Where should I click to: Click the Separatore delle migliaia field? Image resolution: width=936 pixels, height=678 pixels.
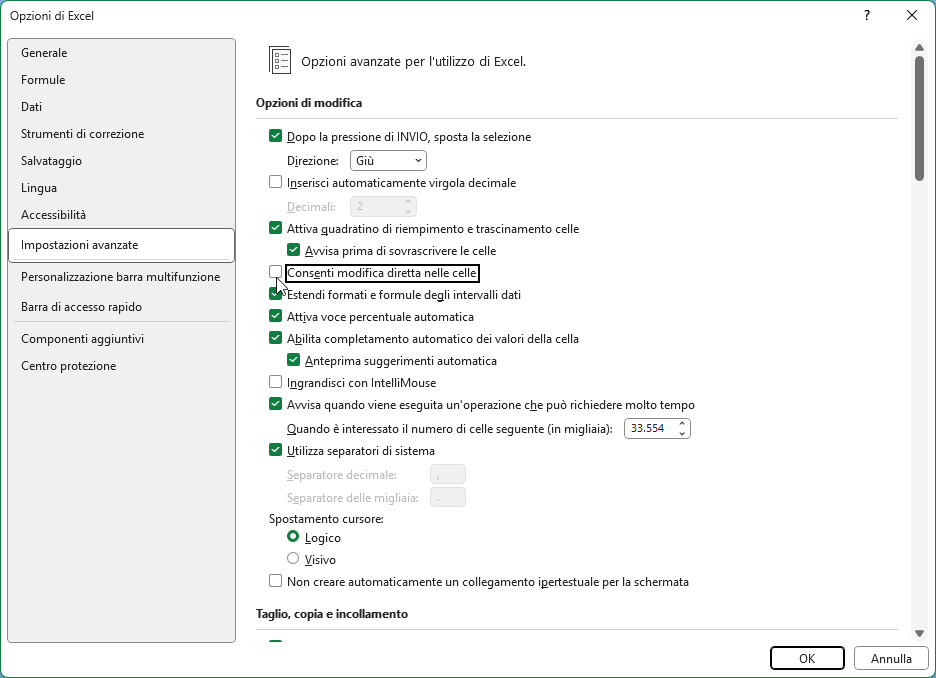448,497
